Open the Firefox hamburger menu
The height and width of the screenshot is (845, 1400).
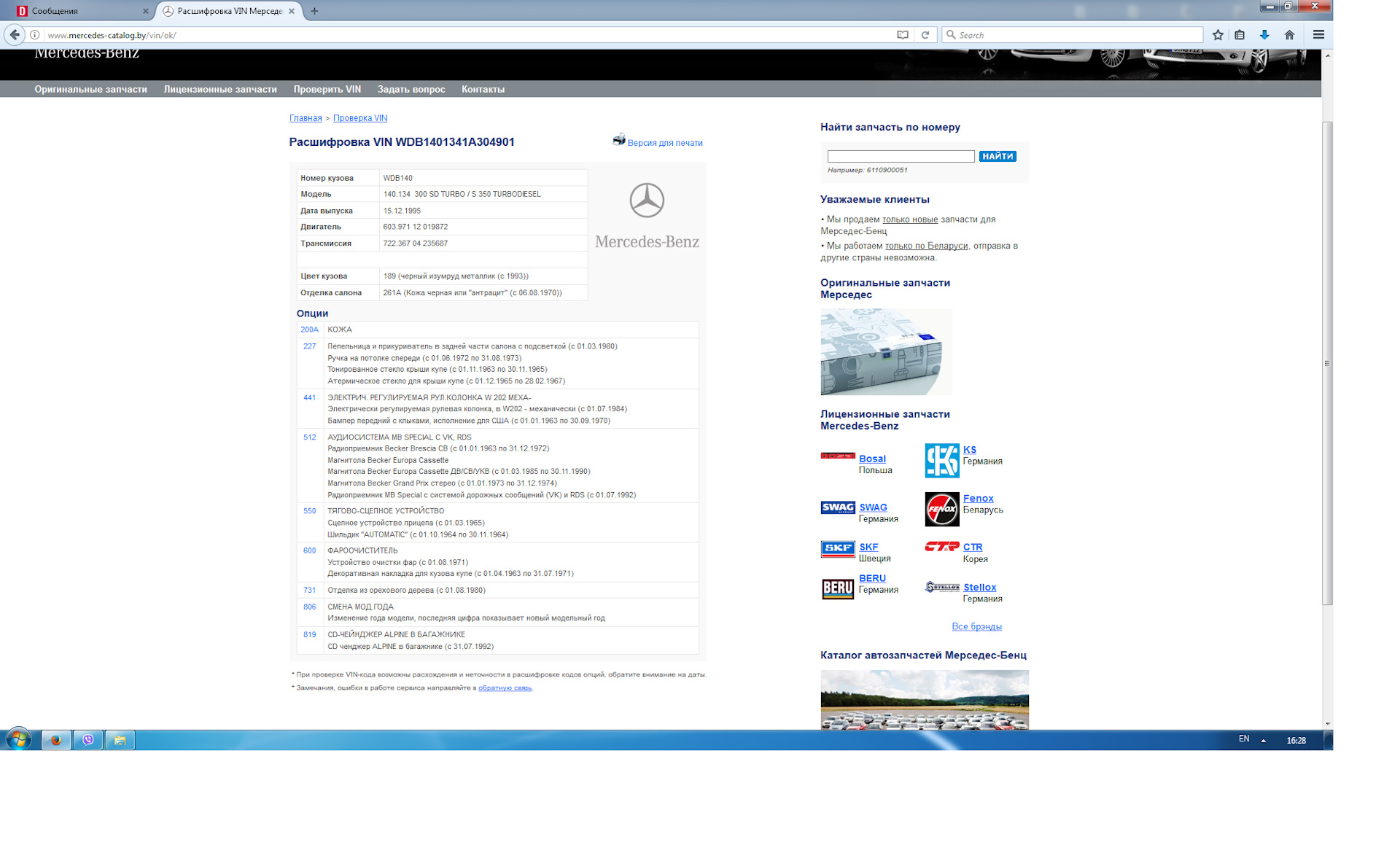click(x=1318, y=35)
